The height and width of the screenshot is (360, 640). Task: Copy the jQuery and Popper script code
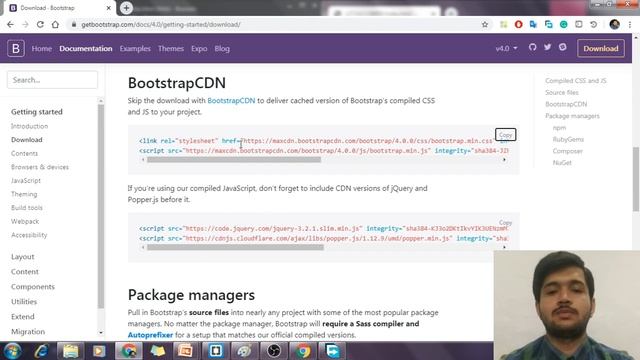click(505, 223)
